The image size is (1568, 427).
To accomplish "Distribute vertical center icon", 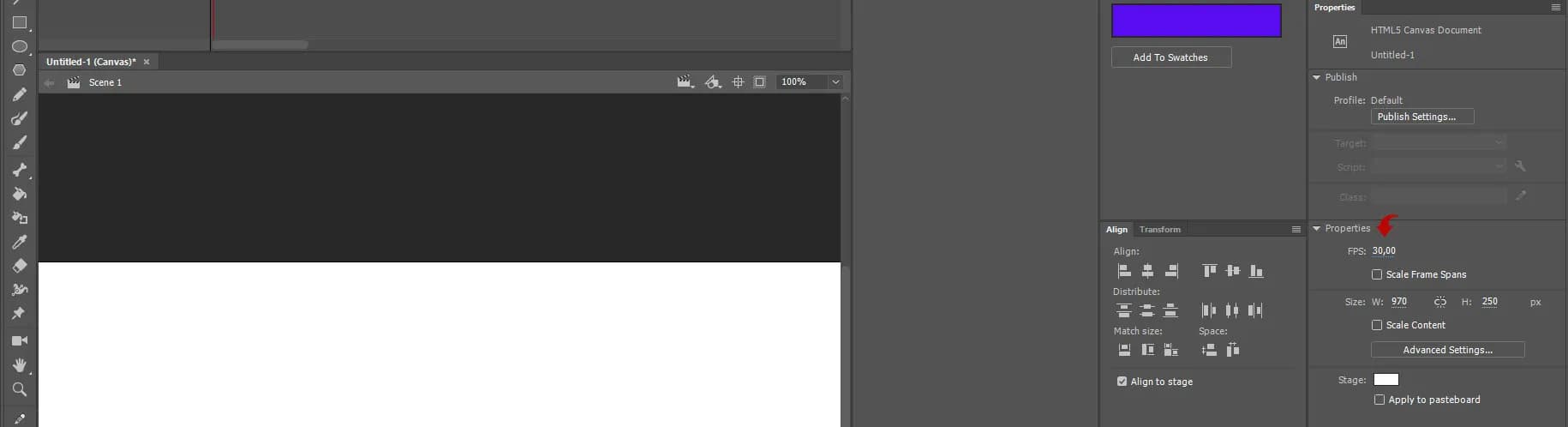I will coord(1147,310).
